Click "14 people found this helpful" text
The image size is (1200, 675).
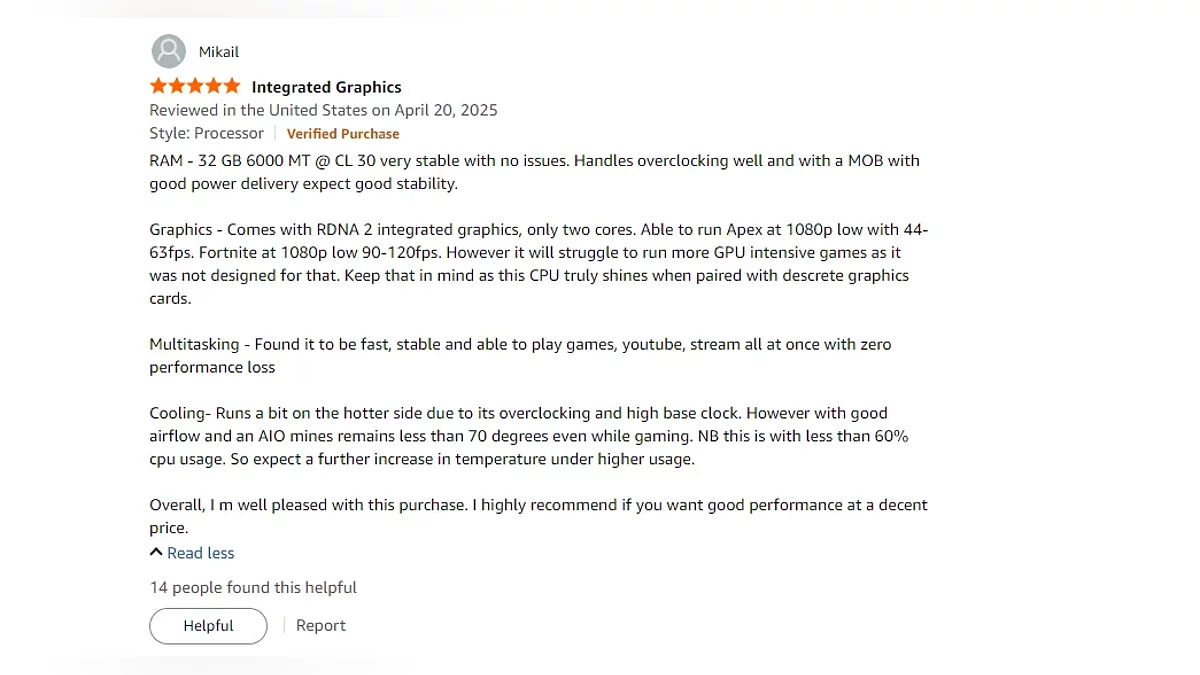click(x=253, y=588)
